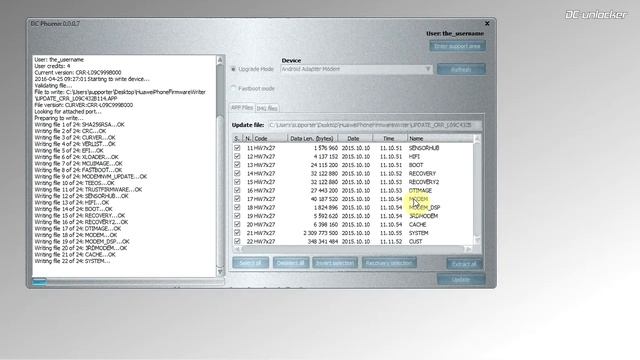Click log panel scroll-down arrow

pyautogui.click(x=220, y=271)
